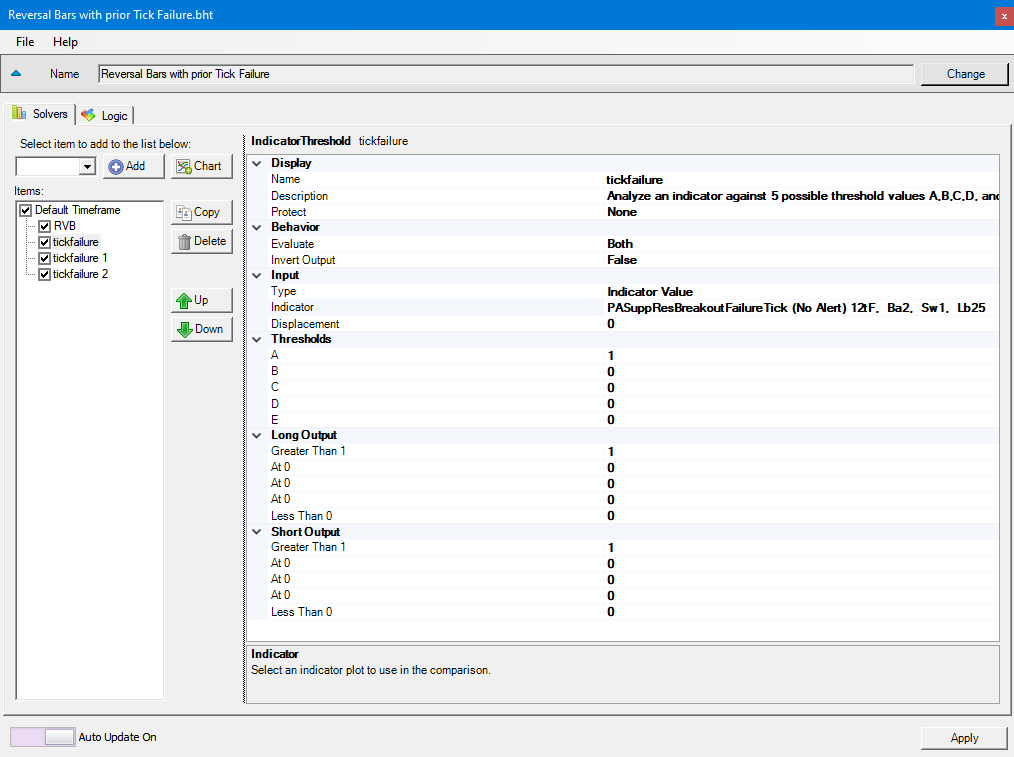Uncheck the tickfailure 1 checkbox
The height and width of the screenshot is (757, 1014).
(x=45, y=259)
